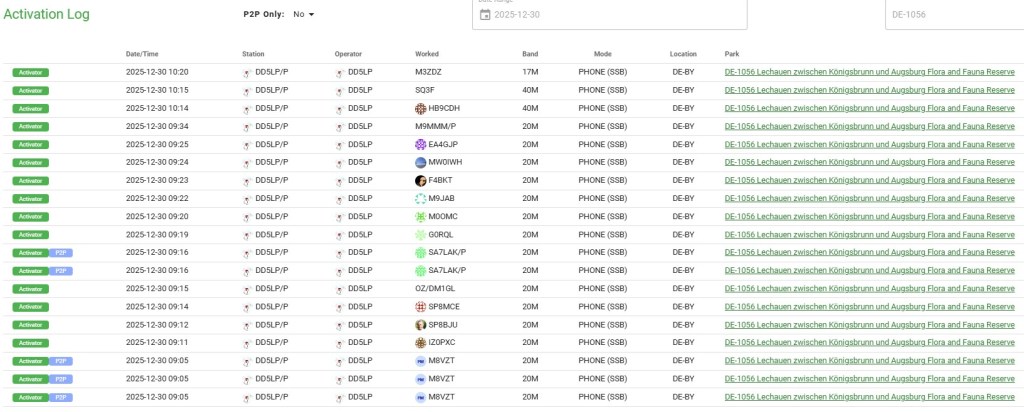Click the IZ0PXC avatar icon
Image resolution: width=1024 pixels, height=412 pixels.
pyautogui.click(x=421, y=342)
